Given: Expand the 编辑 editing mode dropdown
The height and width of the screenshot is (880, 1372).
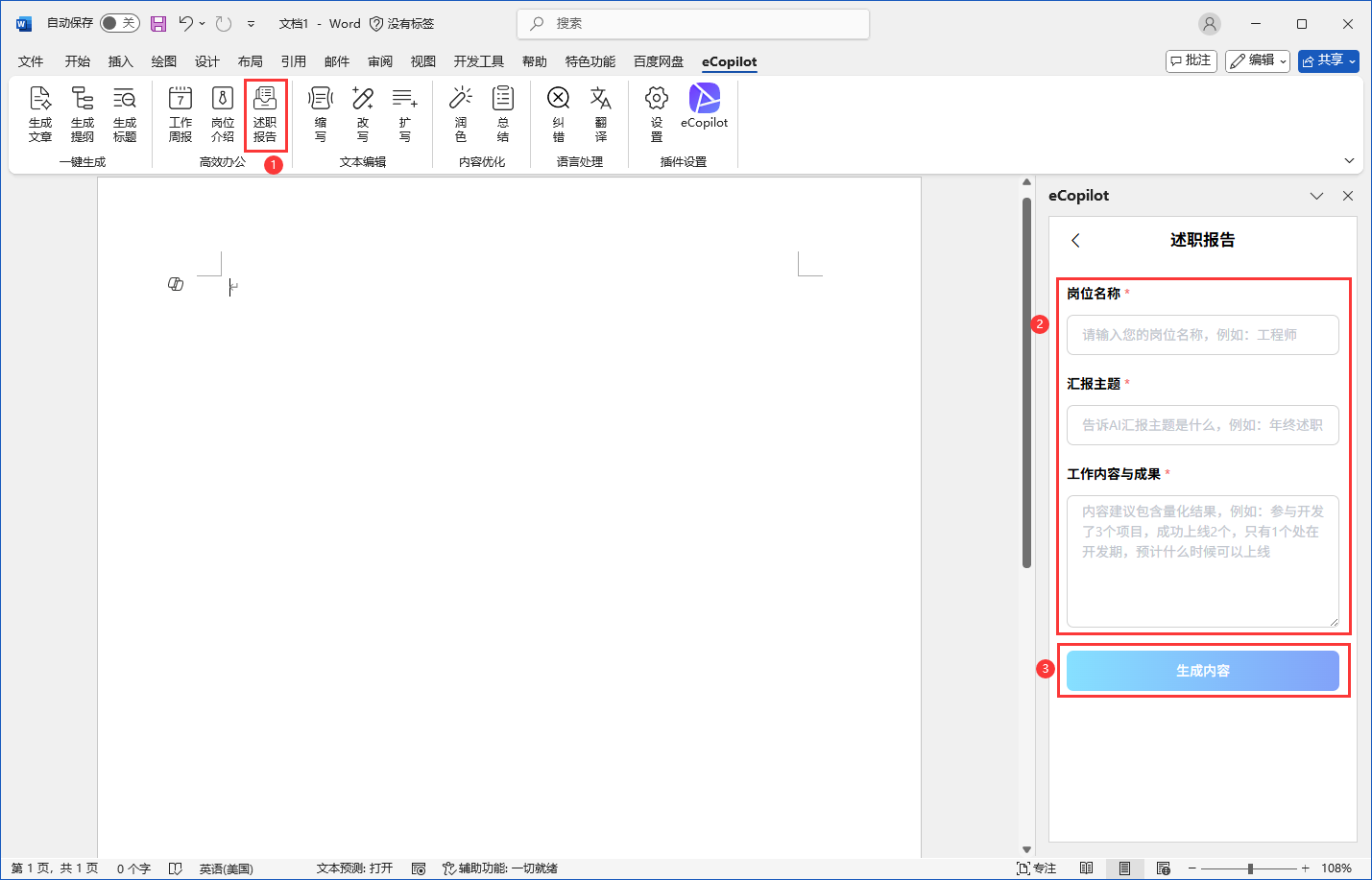Looking at the screenshot, I should [1257, 60].
